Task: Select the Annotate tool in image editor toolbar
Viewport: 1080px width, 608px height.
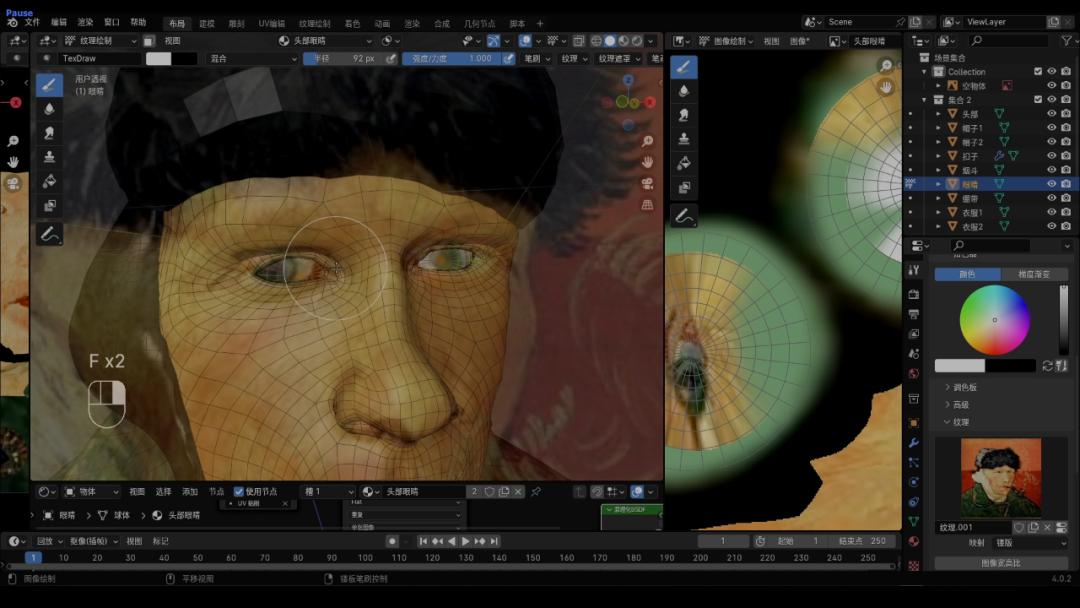Action: [x=683, y=216]
